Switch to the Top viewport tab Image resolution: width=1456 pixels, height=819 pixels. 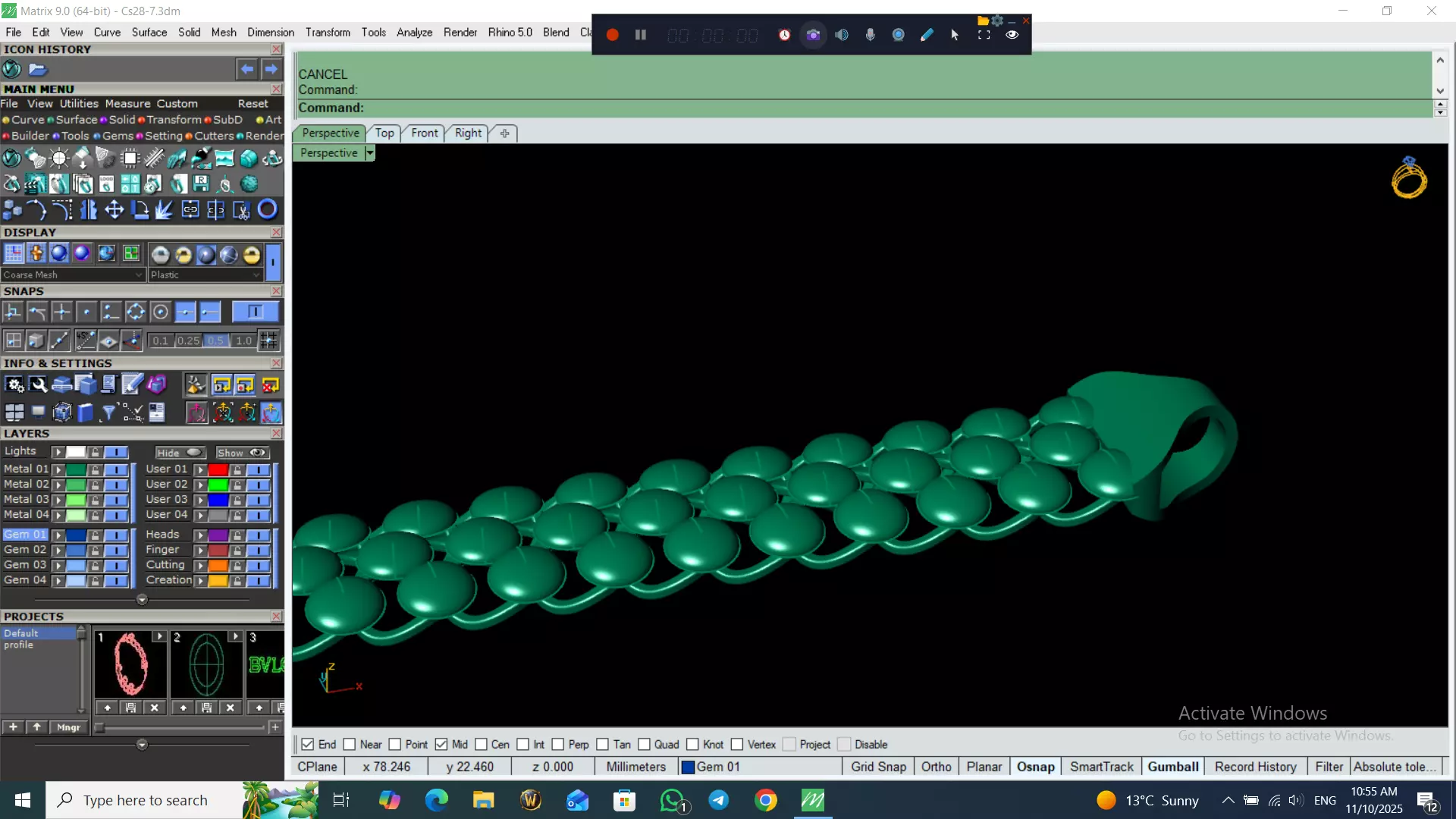pos(384,133)
